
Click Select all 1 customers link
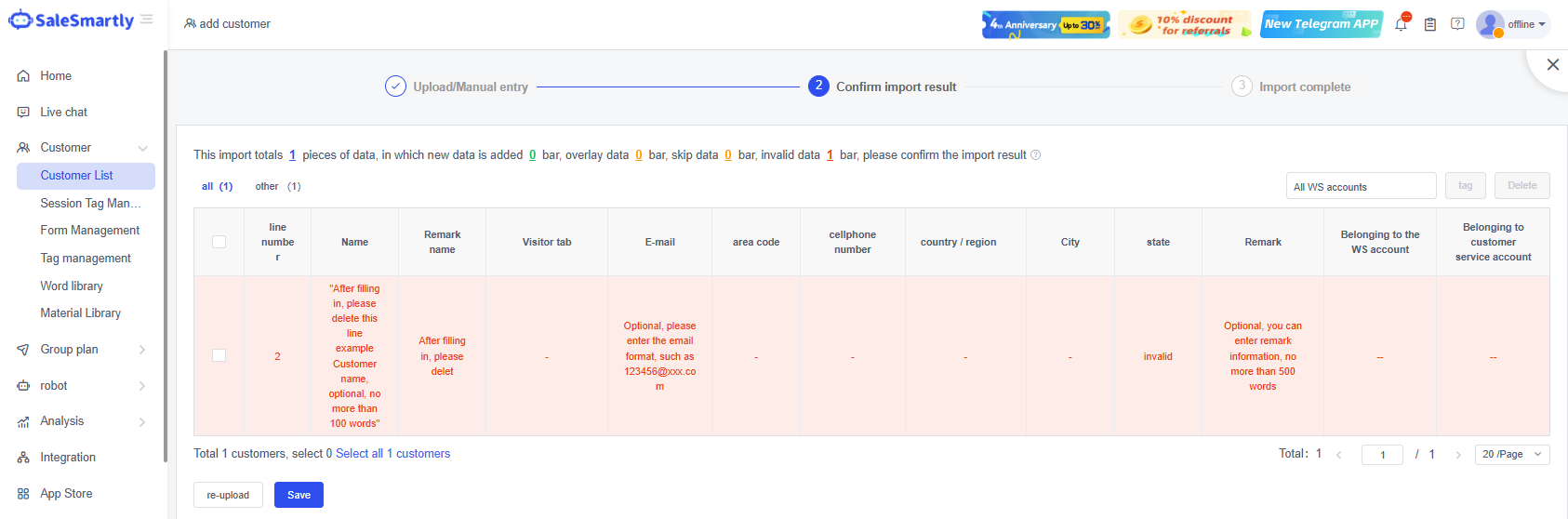[392, 454]
